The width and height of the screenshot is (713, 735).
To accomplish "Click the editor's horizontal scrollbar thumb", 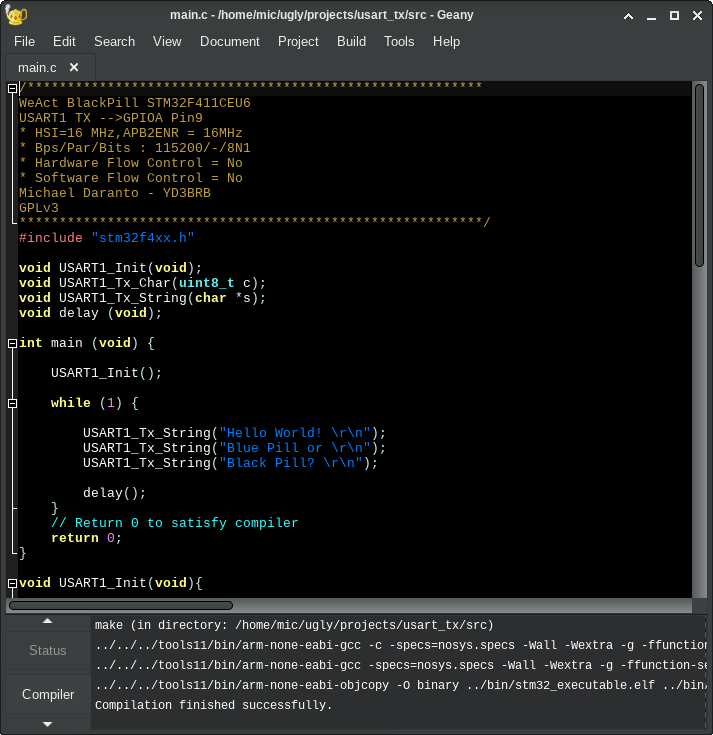I will click(x=122, y=605).
